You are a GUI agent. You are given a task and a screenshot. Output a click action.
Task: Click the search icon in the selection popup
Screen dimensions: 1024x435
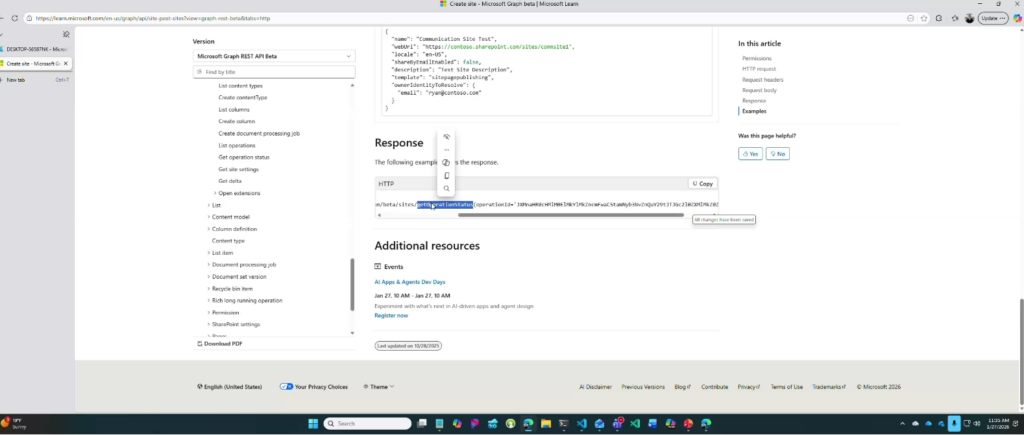(446, 188)
